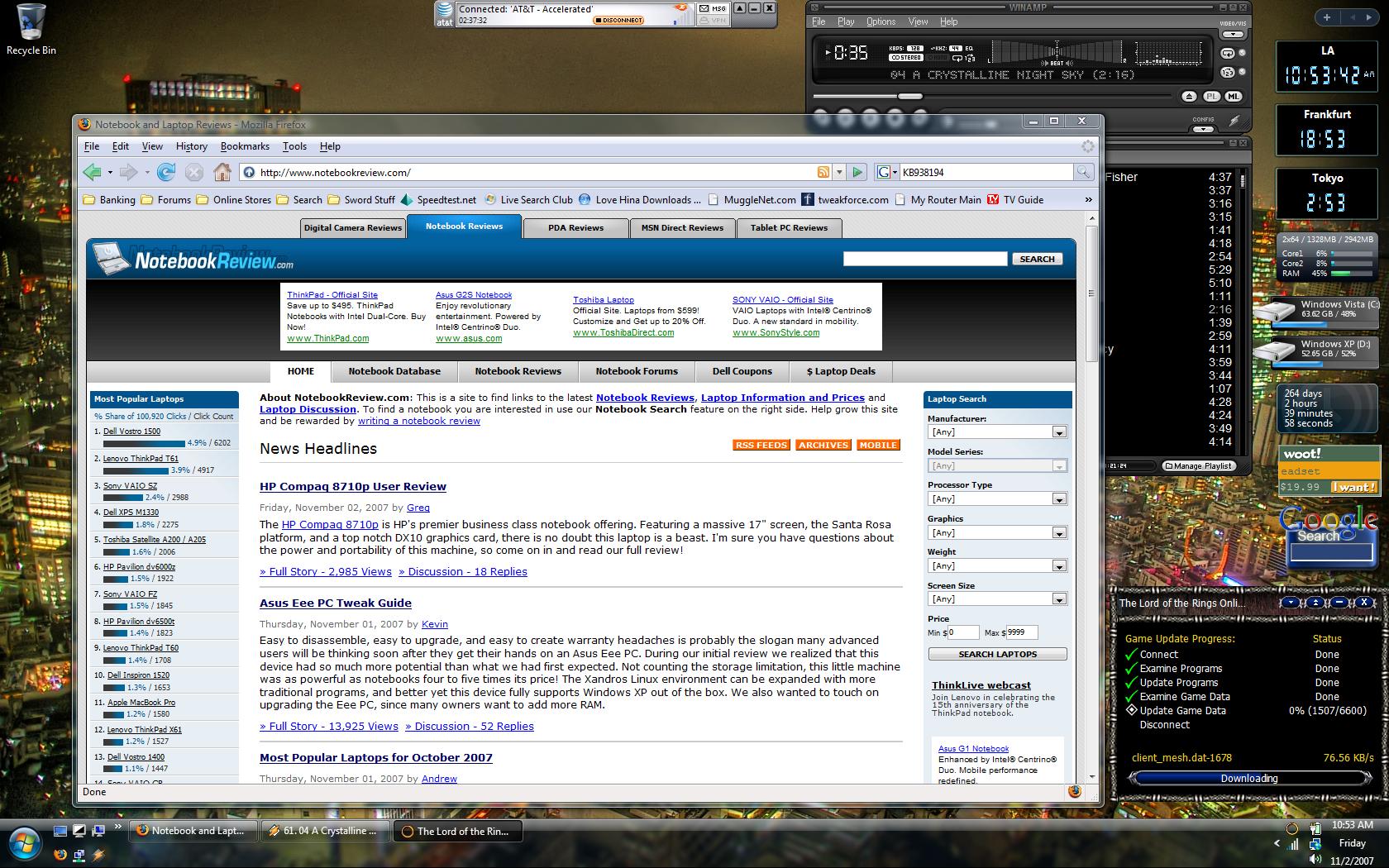The width and height of the screenshot is (1389, 868).
Task: Show more bookmarks with the double chevron
Action: (1088, 199)
